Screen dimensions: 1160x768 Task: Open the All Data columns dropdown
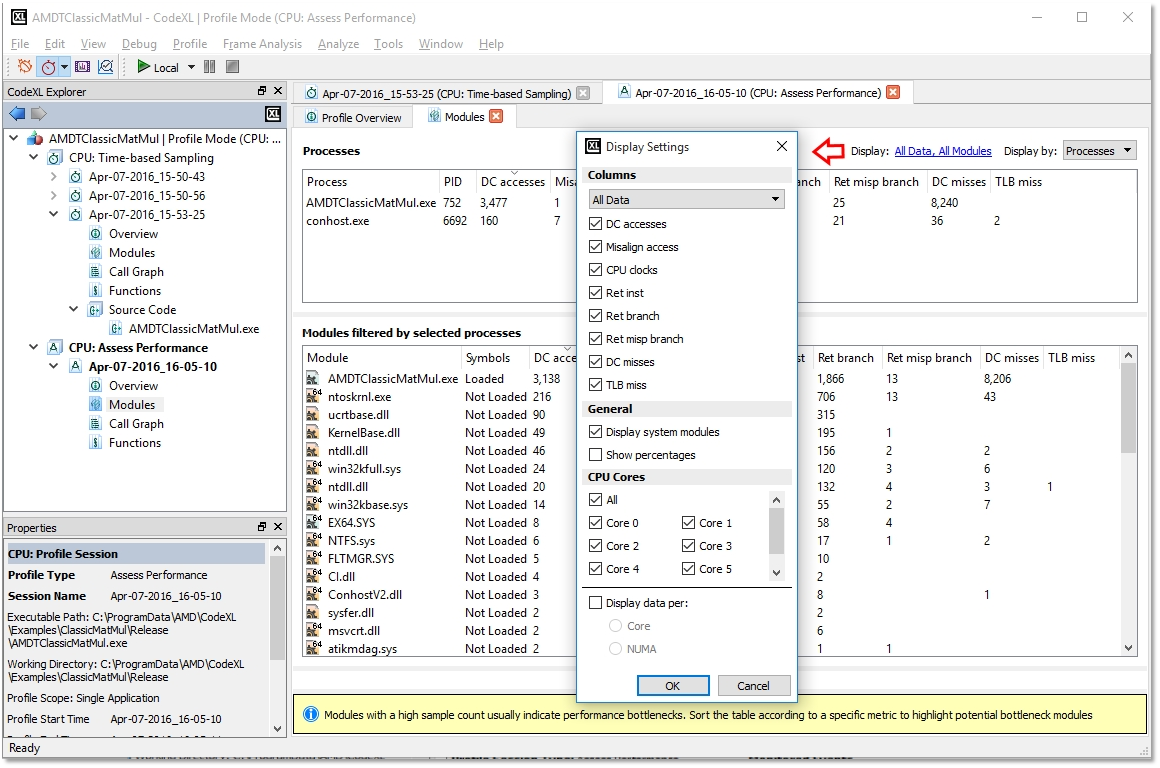pos(686,199)
